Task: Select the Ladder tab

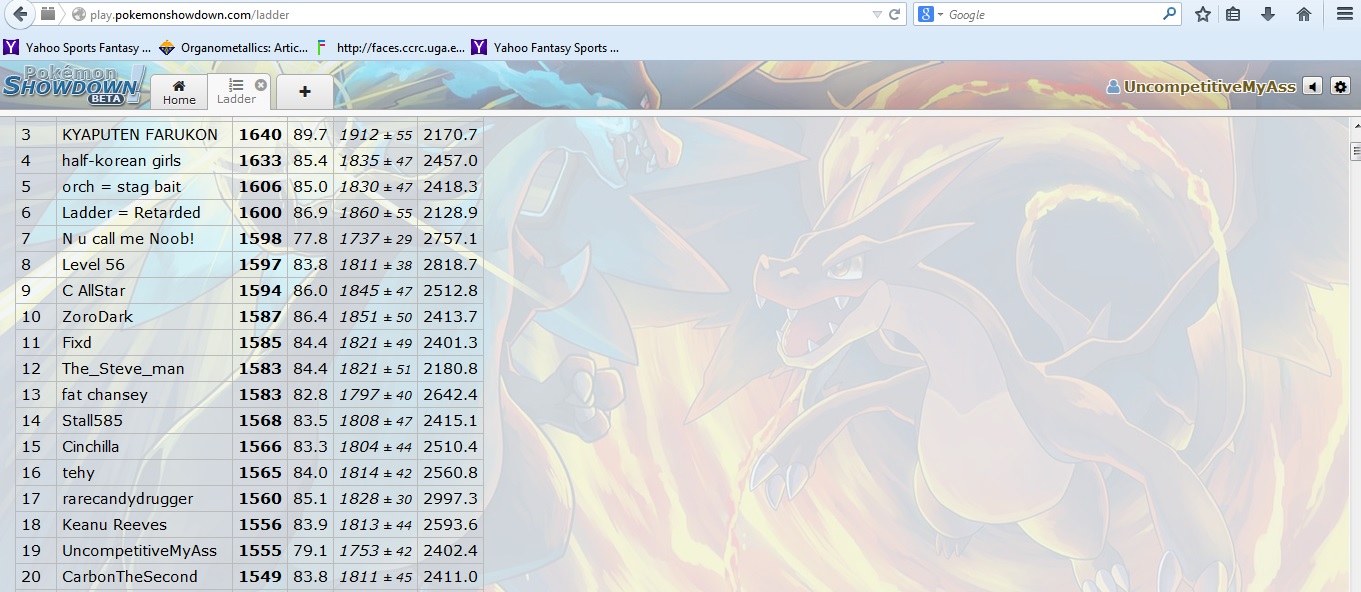Action: click(236, 91)
